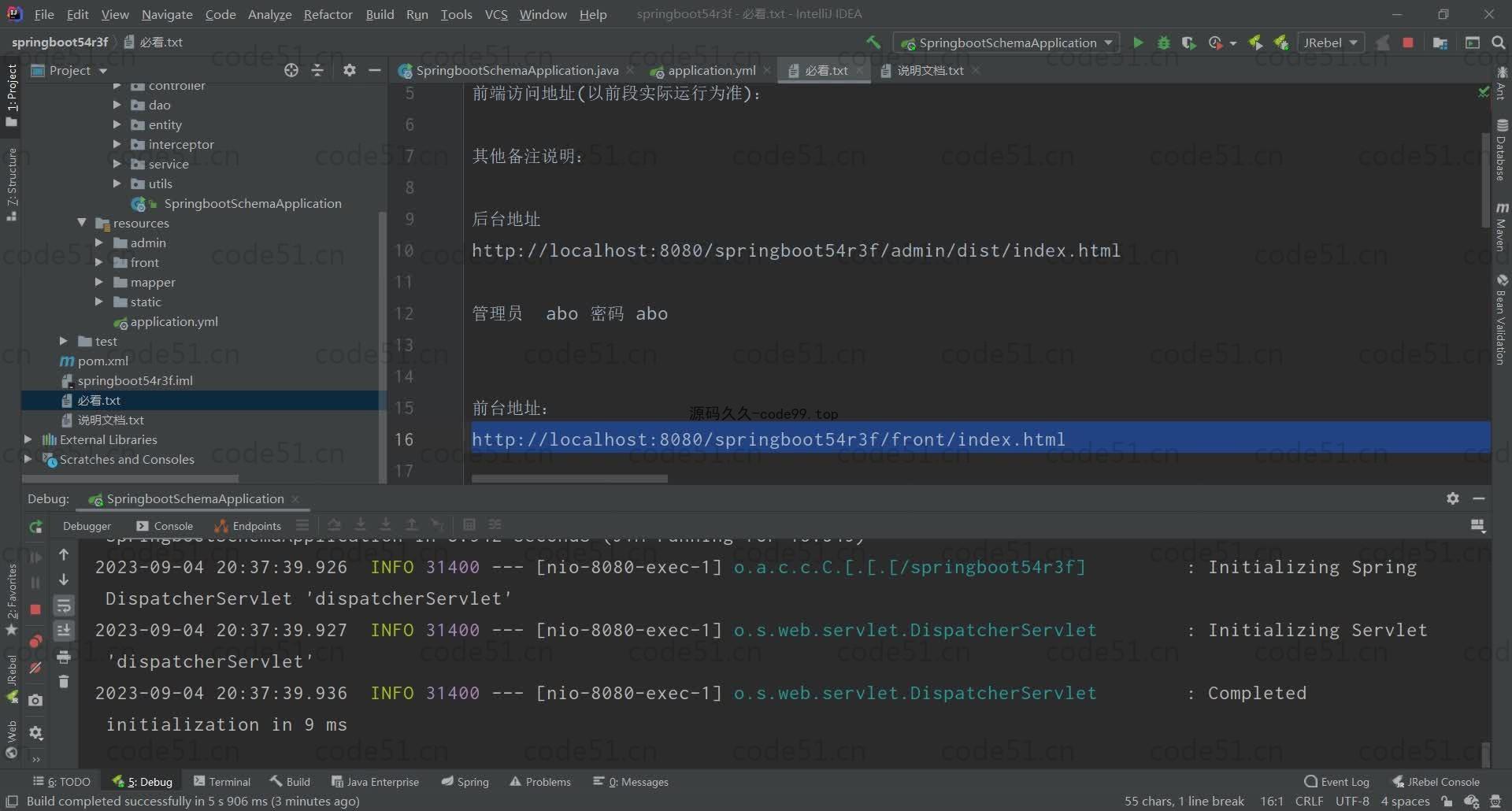Click View Breakpoints red circles icon
Screen dimensions: 1512x811
tap(35, 642)
